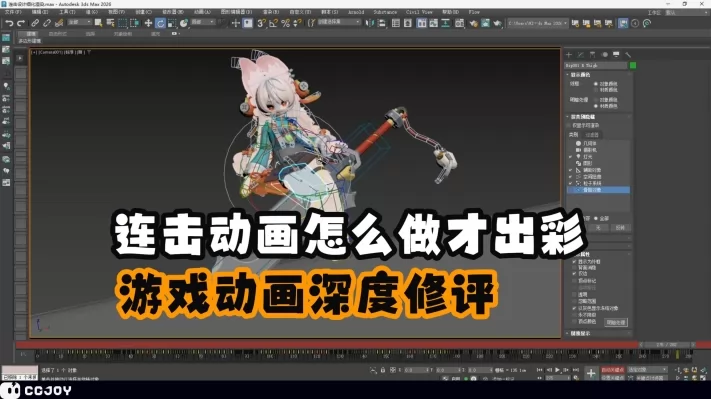
Task: Click the 反转 button in category list
Action: 620,228
